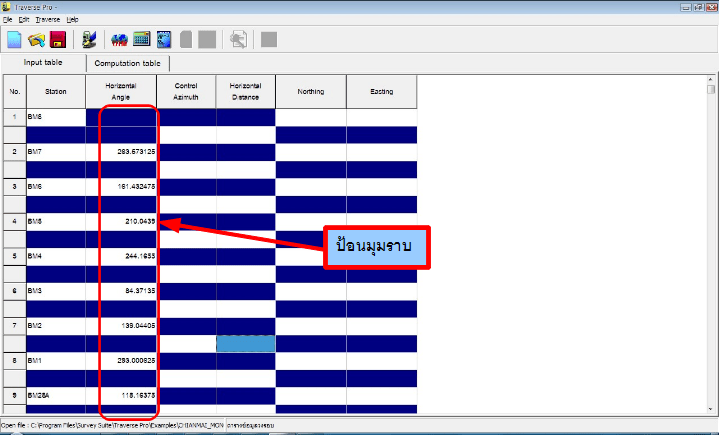Click the vertical scrollbar thumb
The height and width of the screenshot is (435, 719).
[711, 89]
